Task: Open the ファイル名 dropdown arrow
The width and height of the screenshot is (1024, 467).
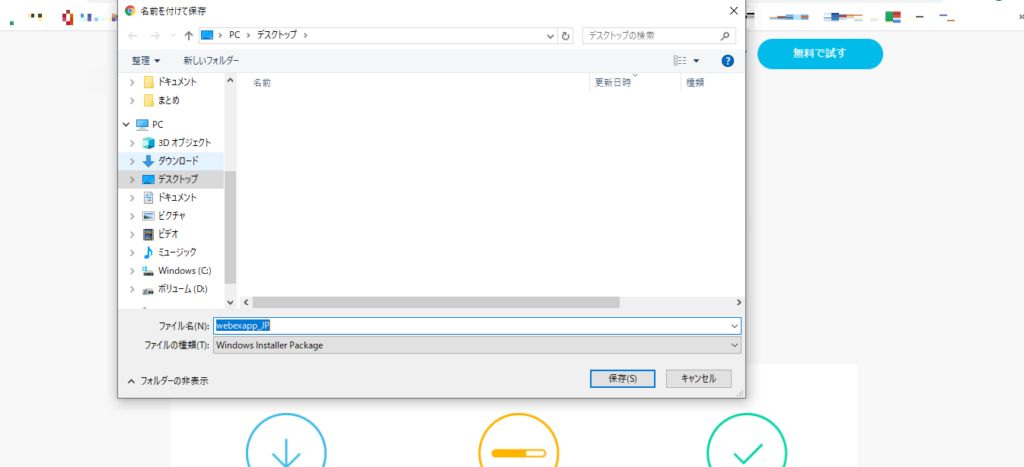Action: point(735,325)
